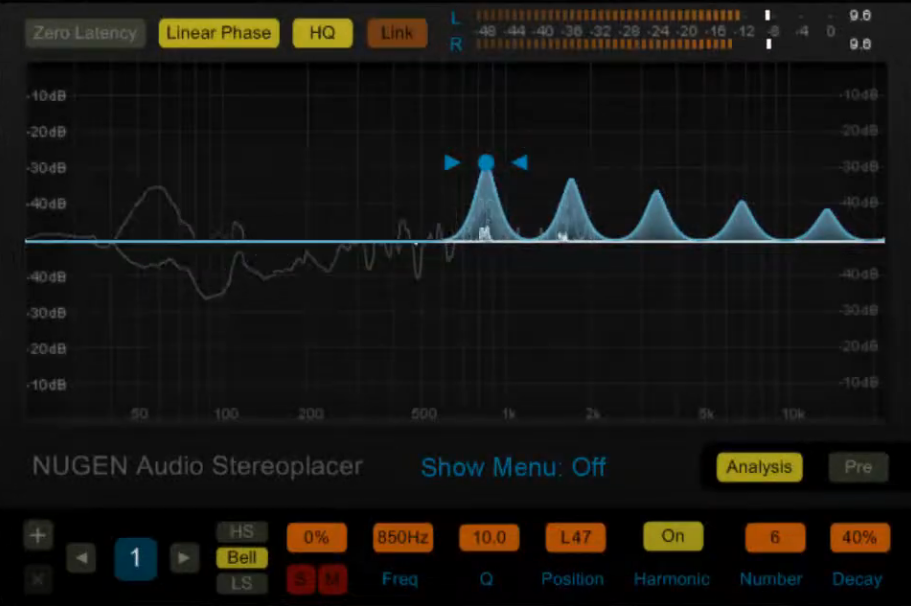Click the R channel meter
This screenshot has height=606, width=911.
[x=604, y=44]
